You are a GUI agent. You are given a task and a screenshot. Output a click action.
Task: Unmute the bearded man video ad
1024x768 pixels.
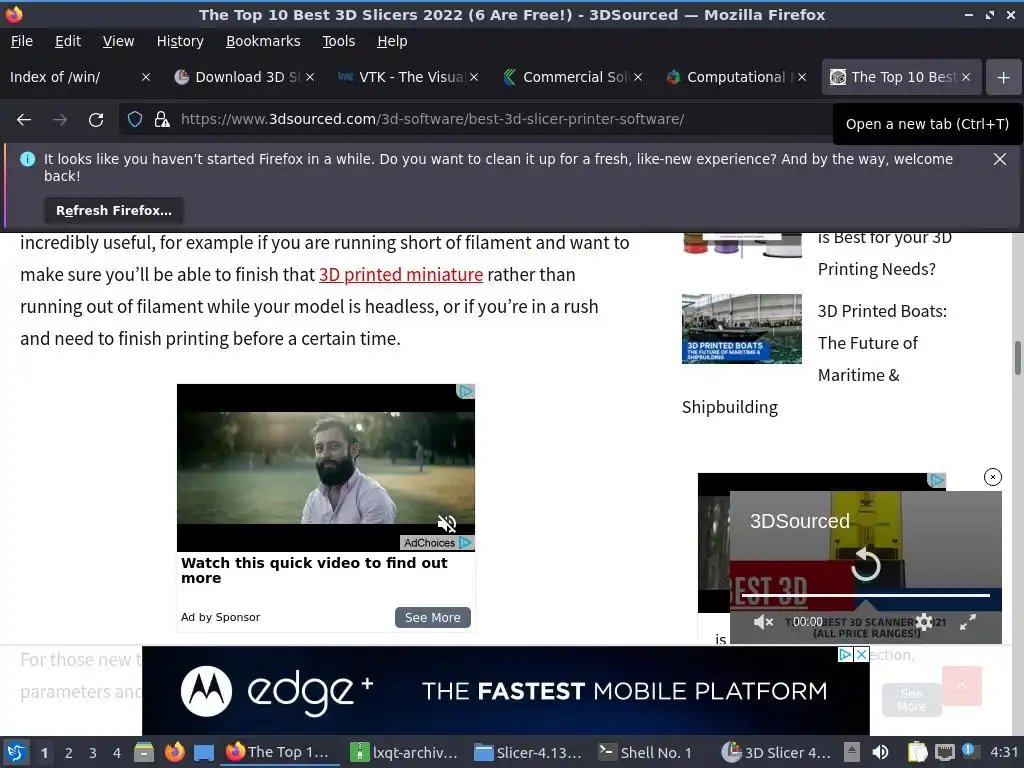447,522
